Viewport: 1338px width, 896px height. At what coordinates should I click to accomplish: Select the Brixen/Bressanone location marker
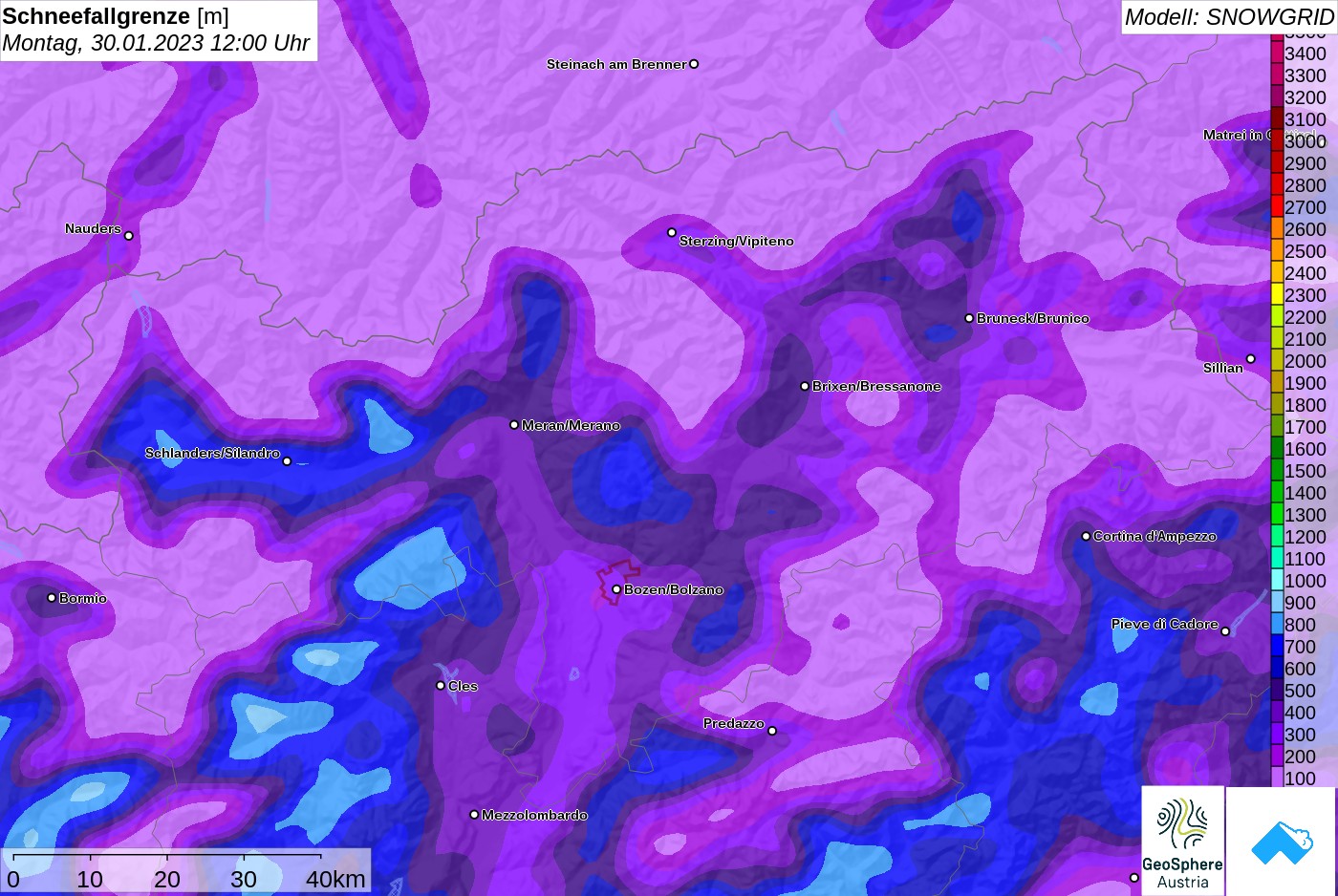tap(805, 386)
